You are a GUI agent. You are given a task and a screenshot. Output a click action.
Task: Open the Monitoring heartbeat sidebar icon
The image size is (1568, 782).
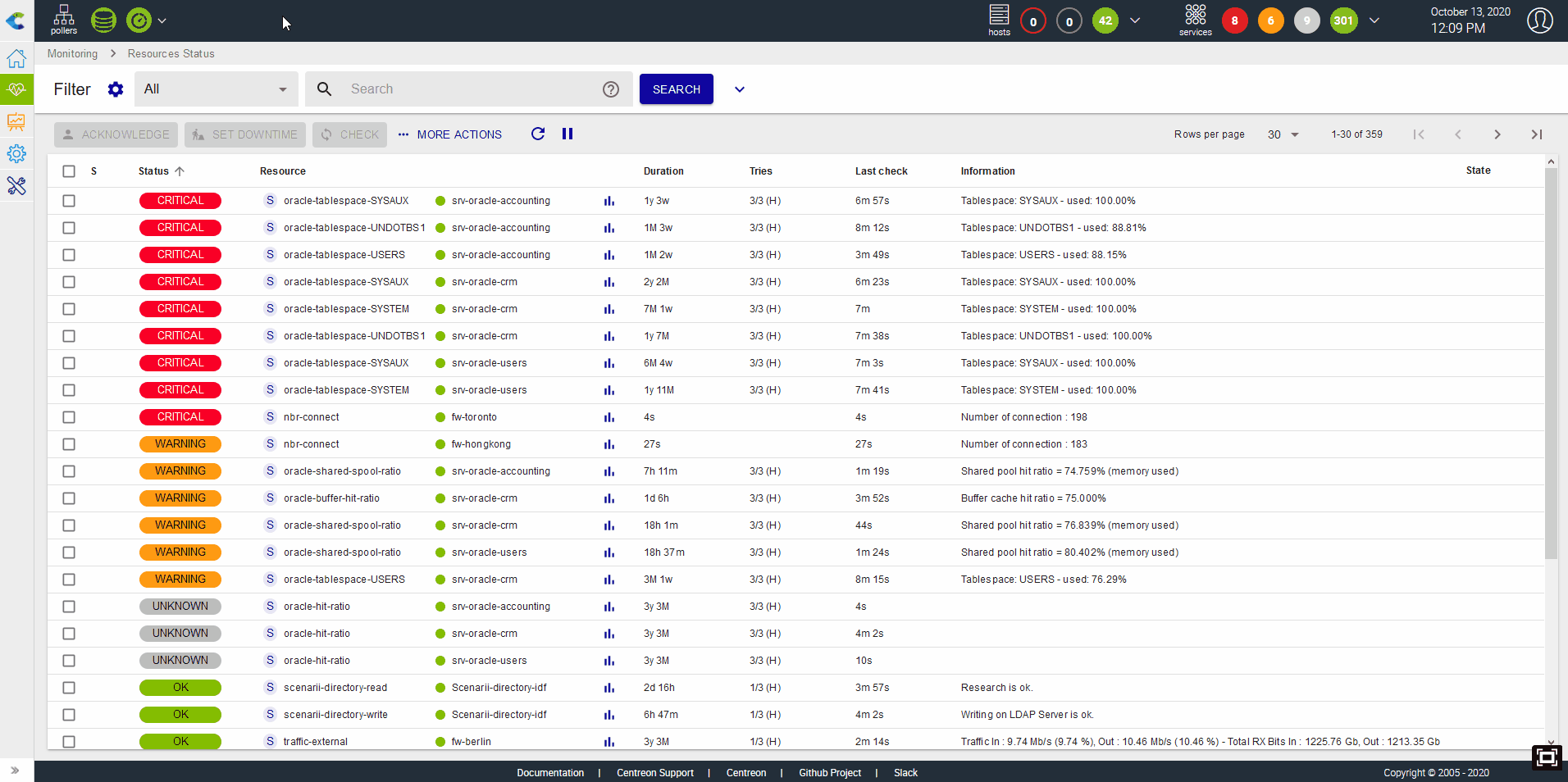coord(16,89)
